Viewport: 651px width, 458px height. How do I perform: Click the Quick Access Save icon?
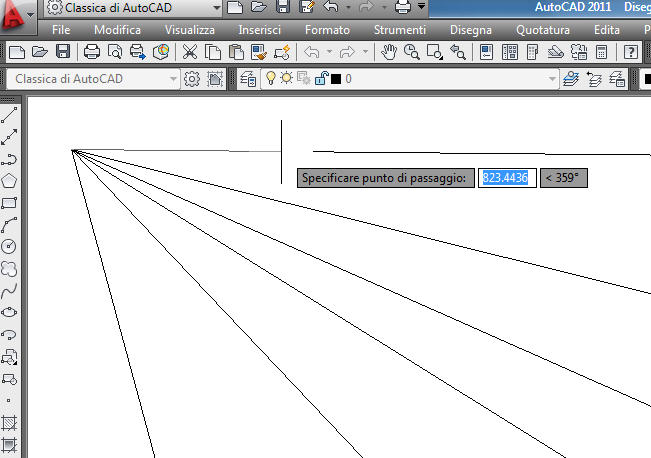(x=283, y=7)
